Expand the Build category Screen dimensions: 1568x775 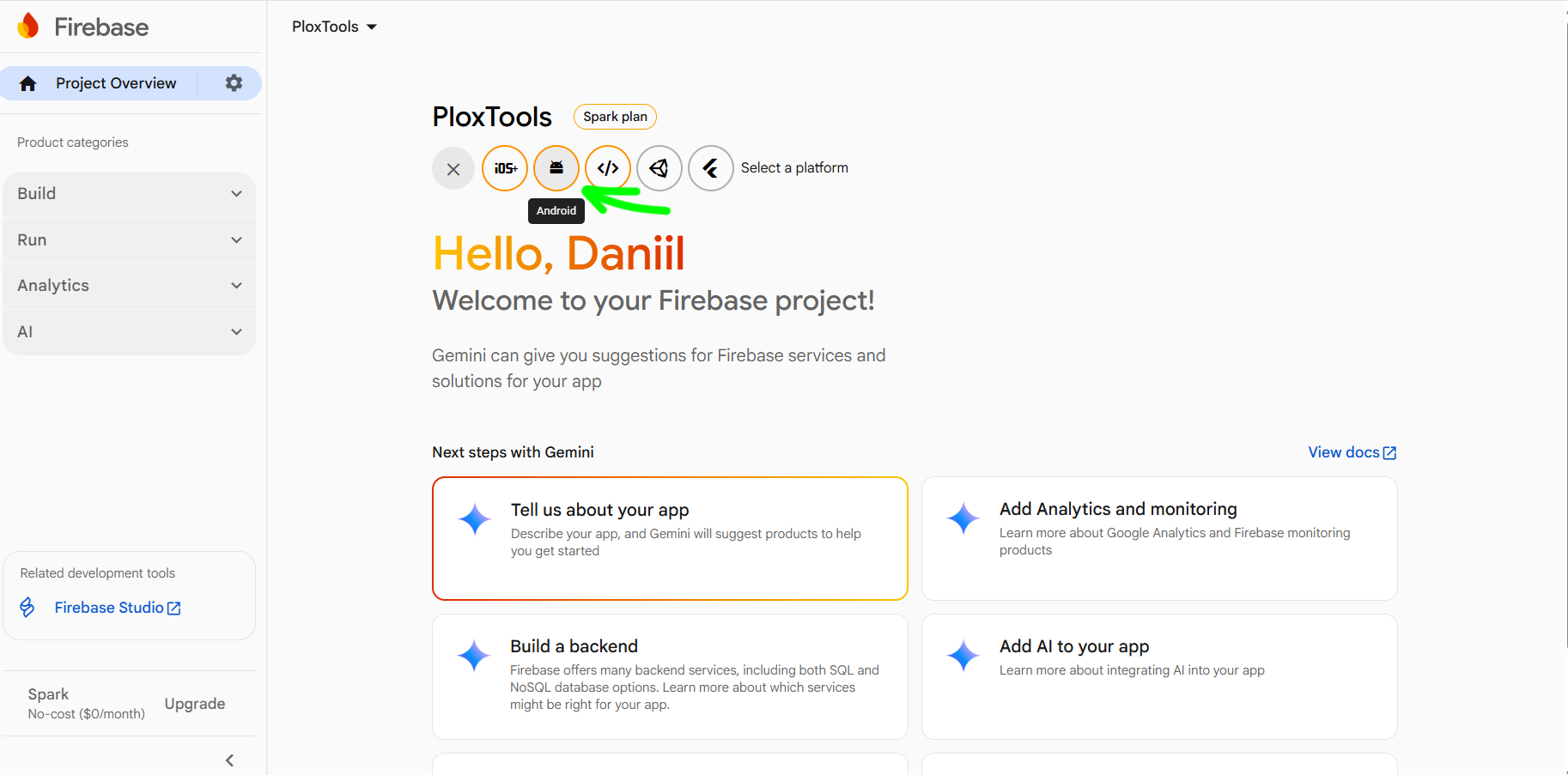(129, 194)
